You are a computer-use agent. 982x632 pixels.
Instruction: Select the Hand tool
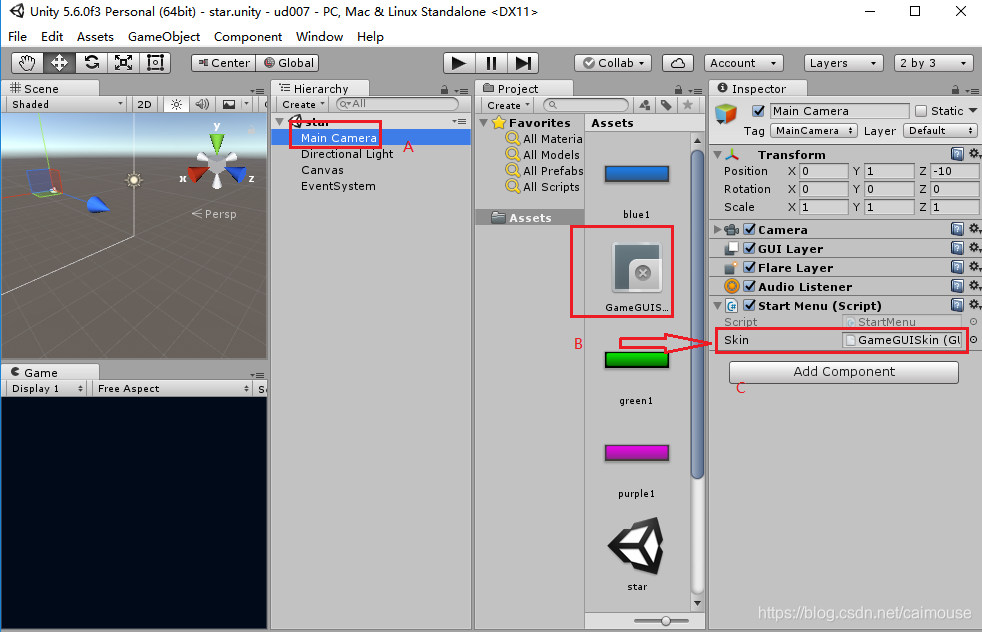coord(28,63)
